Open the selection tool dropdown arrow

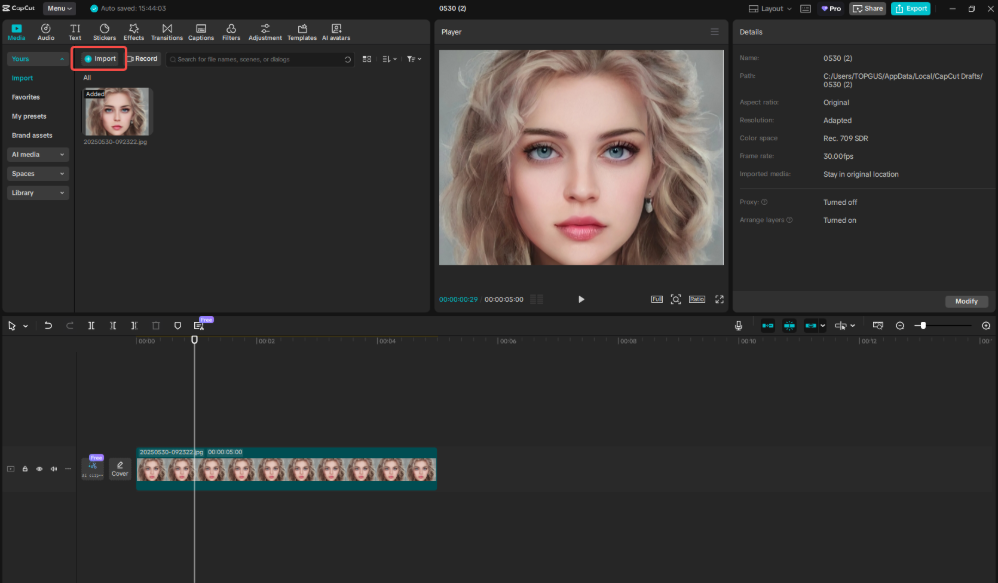pos(25,326)
